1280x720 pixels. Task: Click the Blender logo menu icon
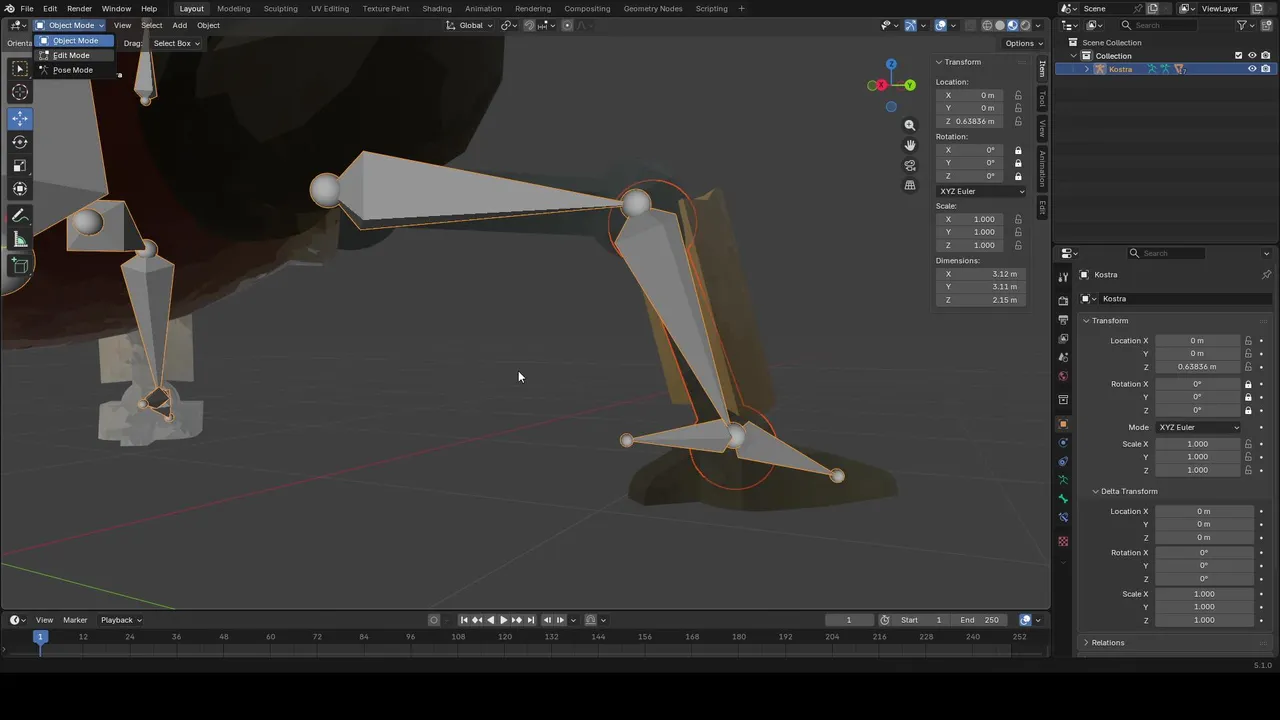coord(8,8)
